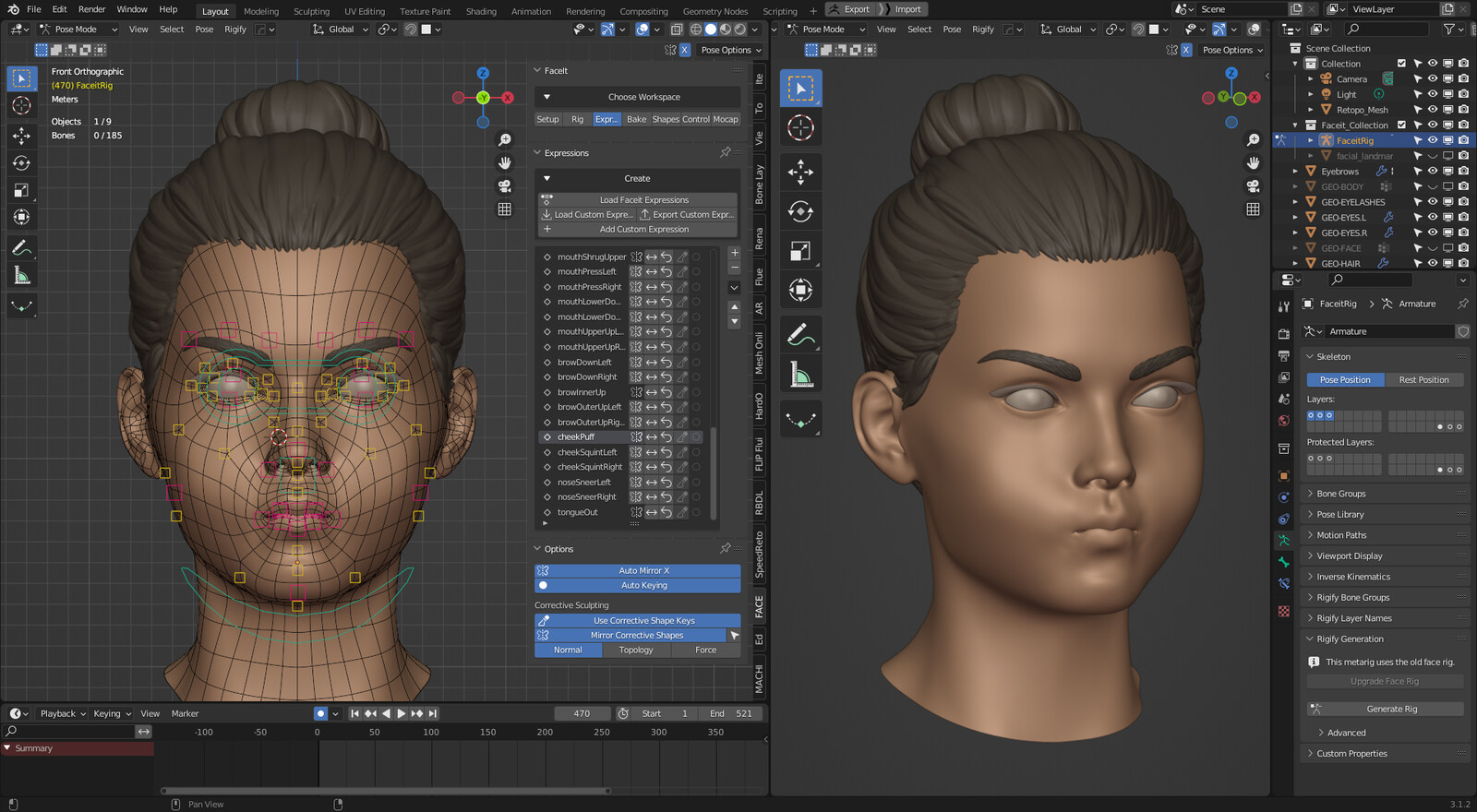This screenshot has height=812, width=1477.
Task: Select the Cursor tool in left viewport
Action: [21, 106]
